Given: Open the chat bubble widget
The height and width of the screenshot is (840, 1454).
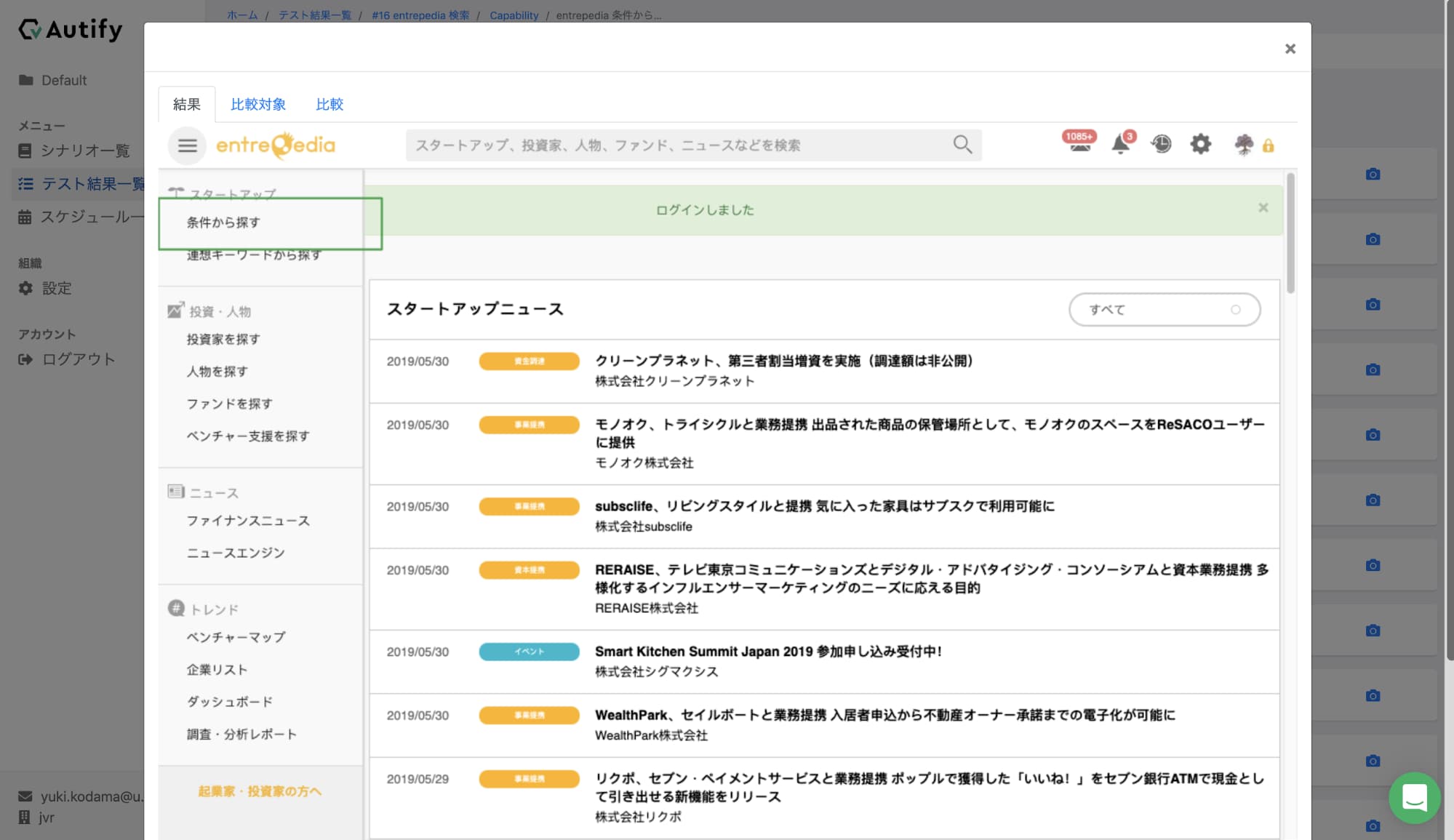Looking at the screenshot, I should click(x=1414, y=797).
